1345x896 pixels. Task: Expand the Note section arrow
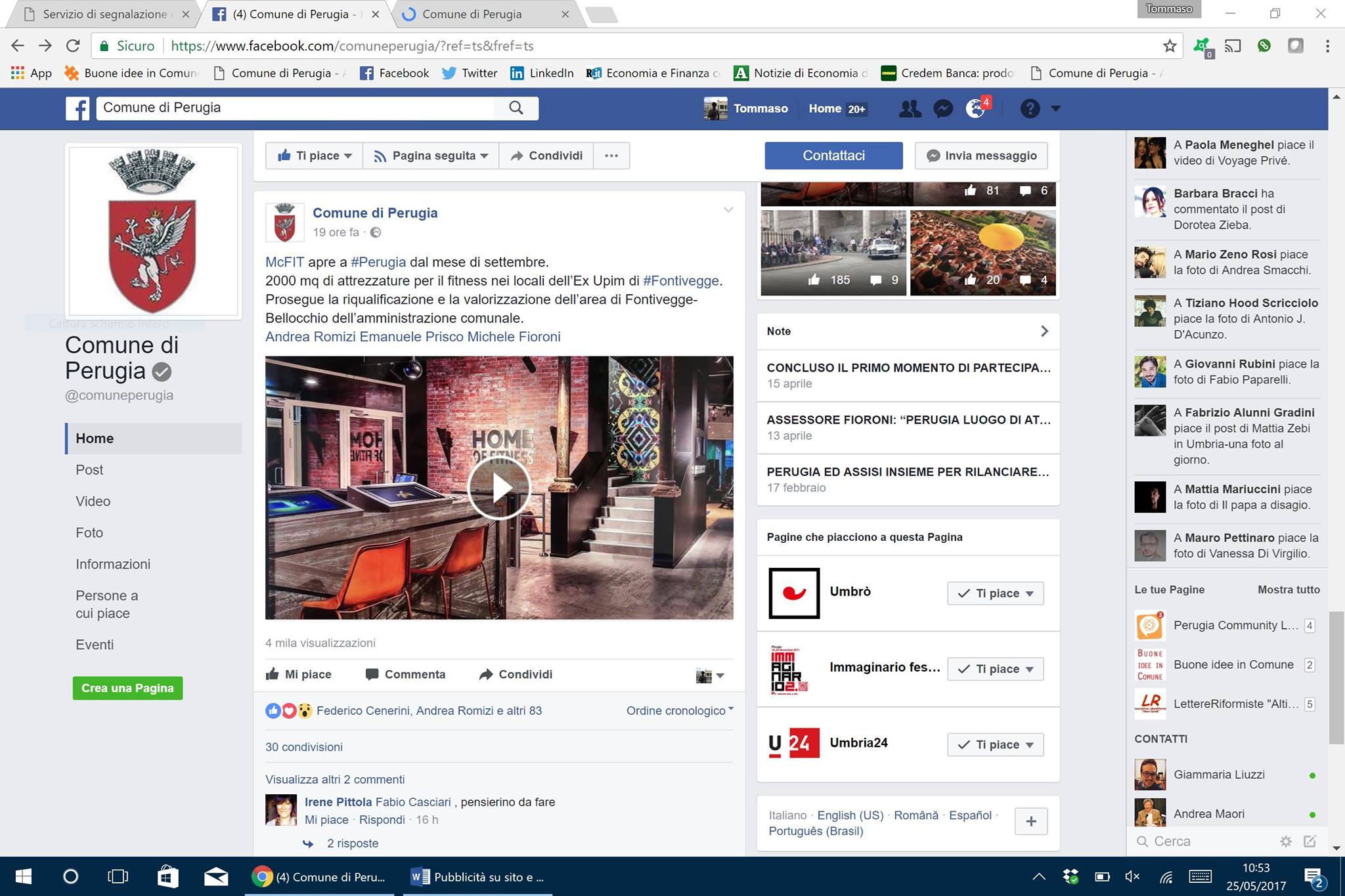(x=1044, y=331)
